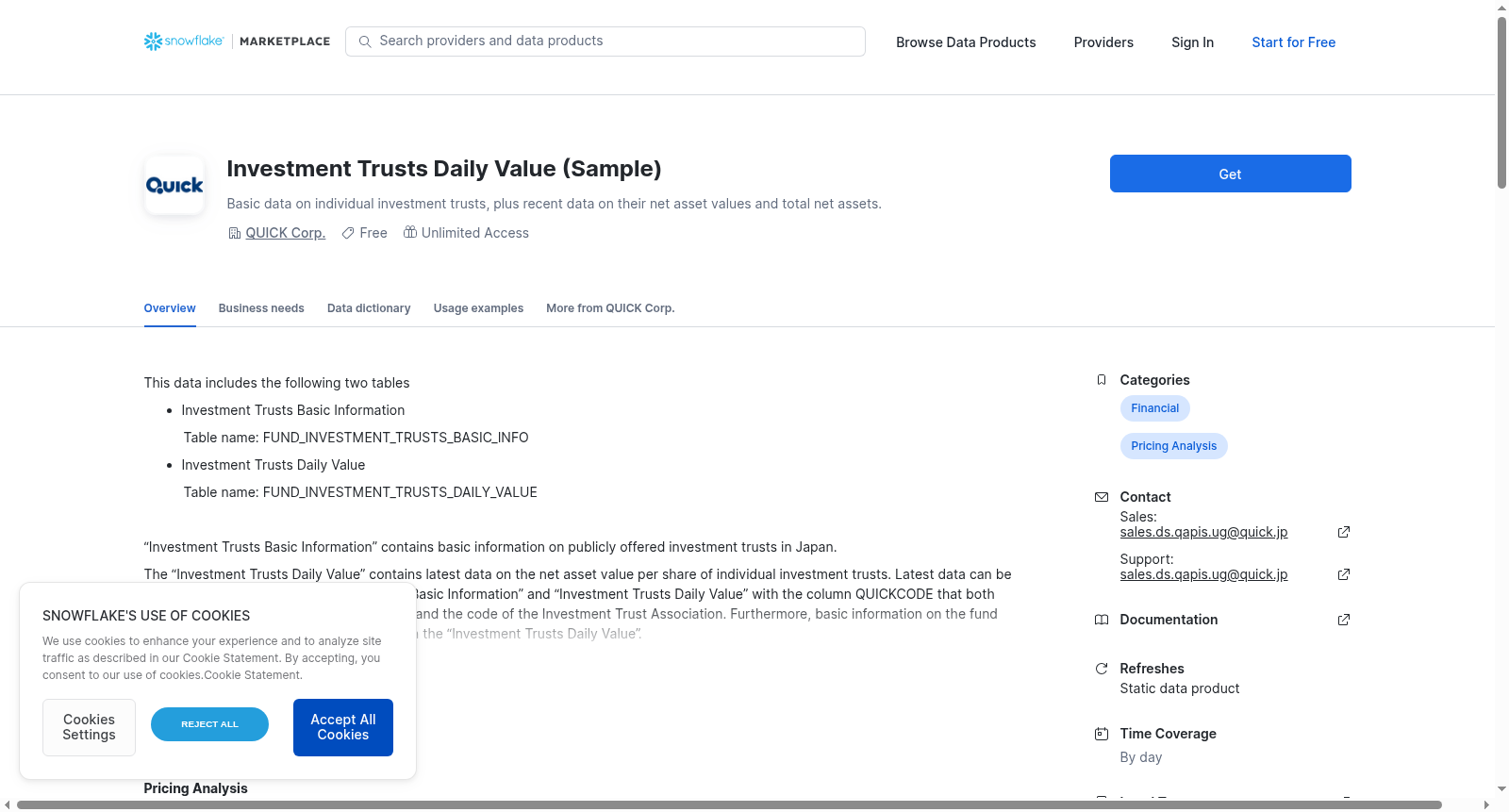This screenshot has width=1509, height=812.
Task: Click the search magnifier icon
Action: [365, 41]
